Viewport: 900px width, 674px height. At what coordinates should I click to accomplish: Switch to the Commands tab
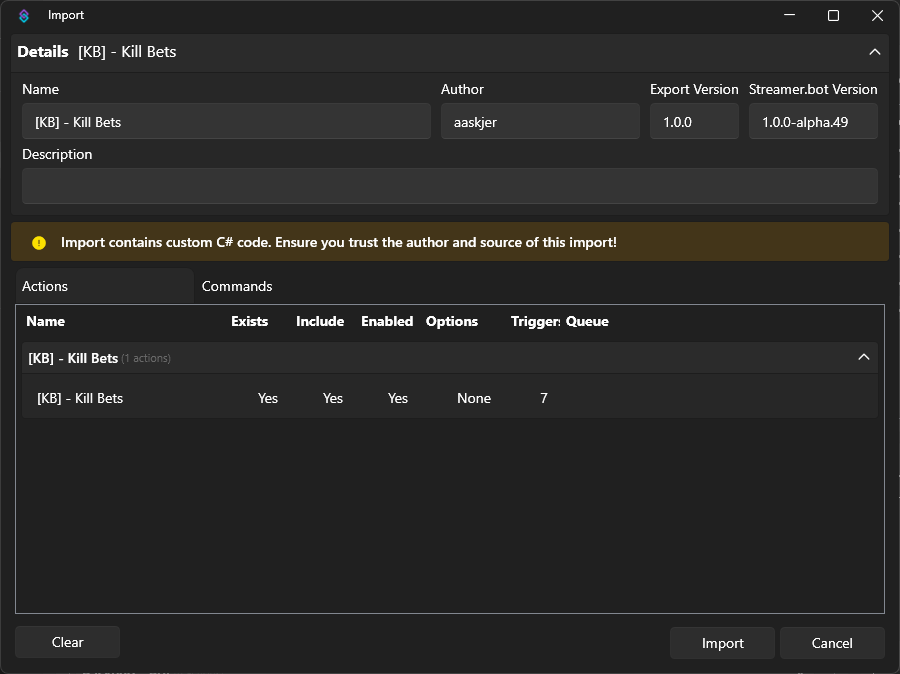click(x=237, y=286)
